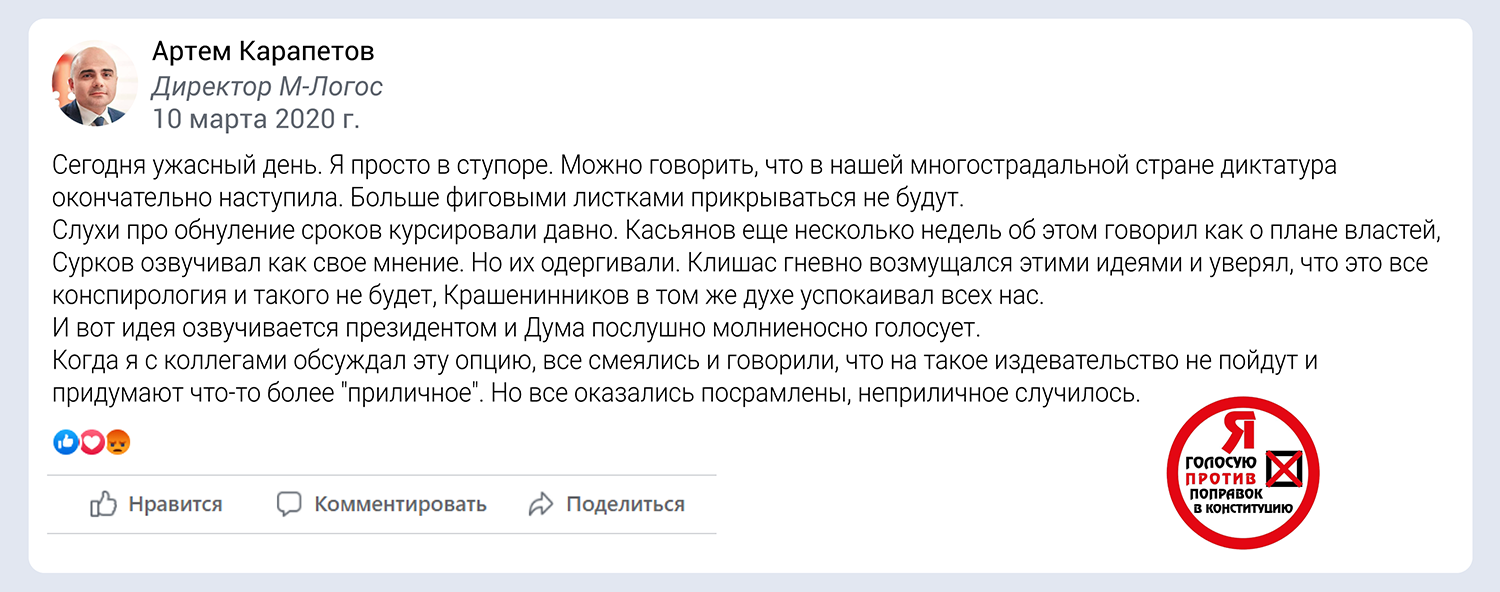
Task: Click the thumbs-up icon beside Нравится
Action: (103, 504)
